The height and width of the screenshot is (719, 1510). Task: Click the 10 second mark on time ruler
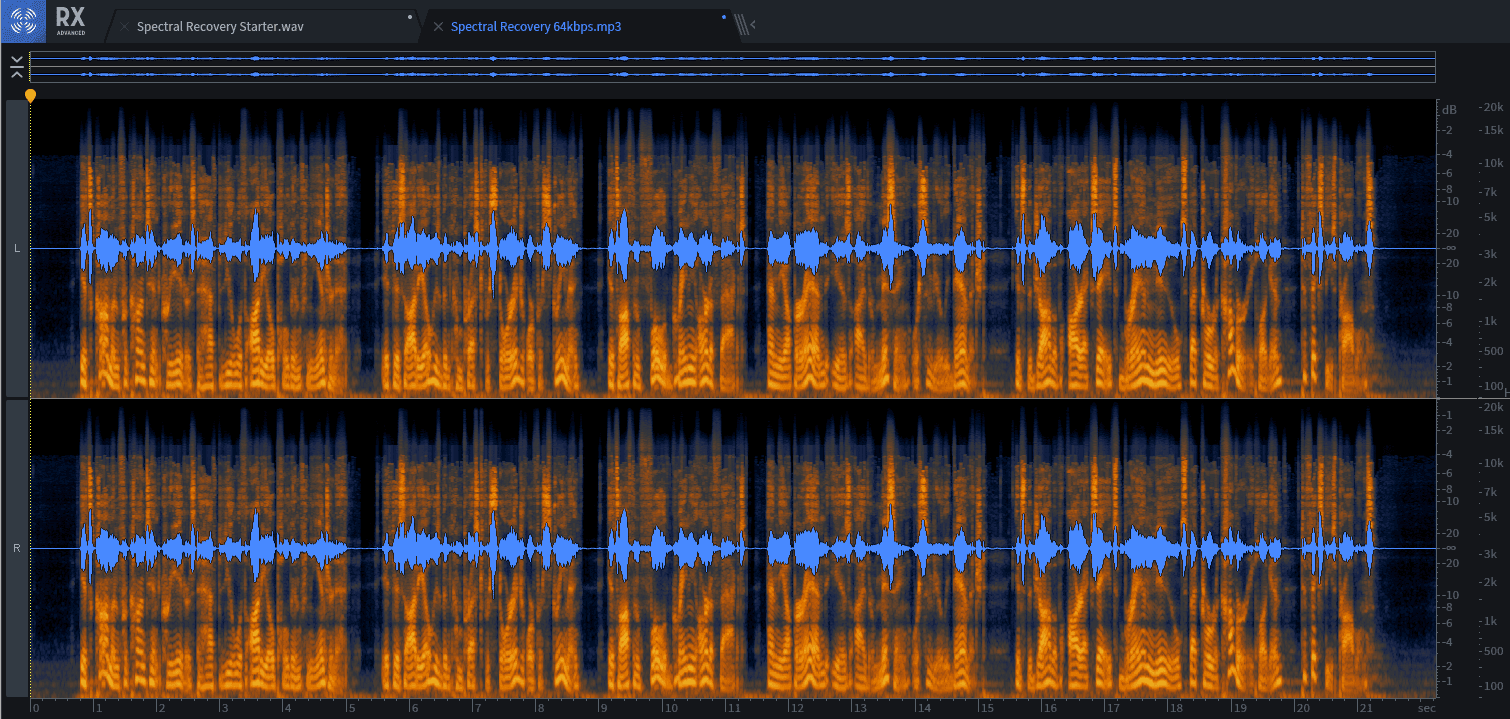pyautogui.click(x=670, y=708)
